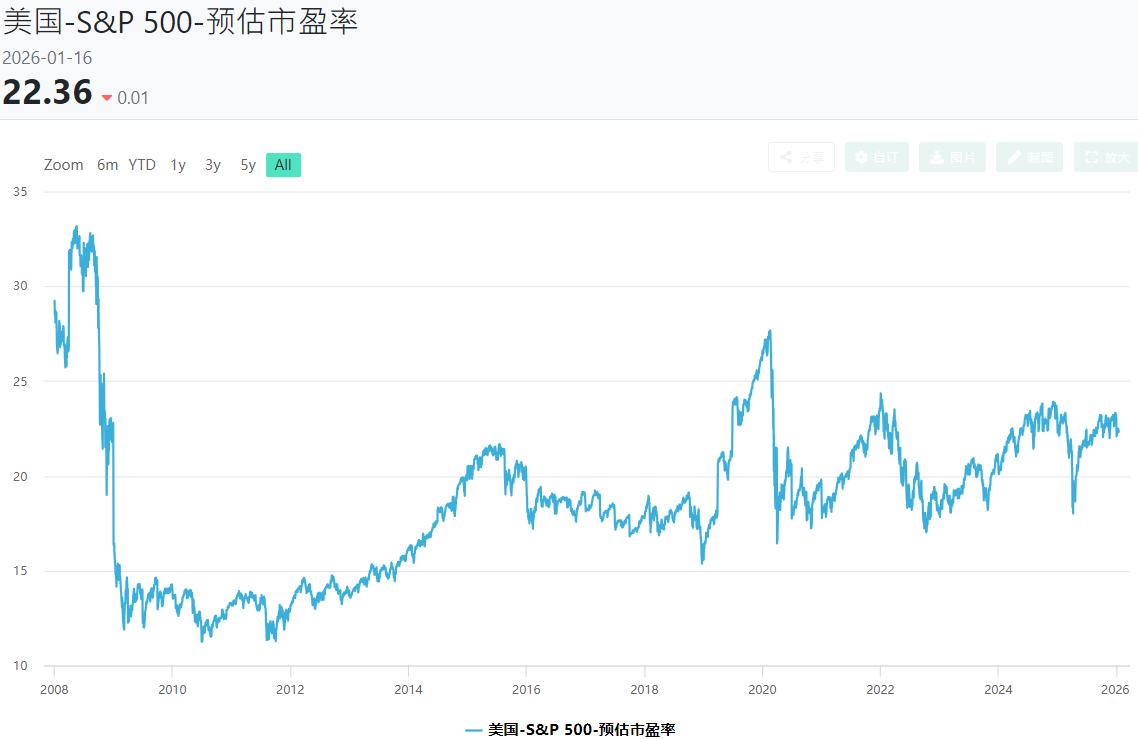Click the 2008 high point on the line
The width and height of the screenshot is (1138, 739).
click(x=76, y=227)
